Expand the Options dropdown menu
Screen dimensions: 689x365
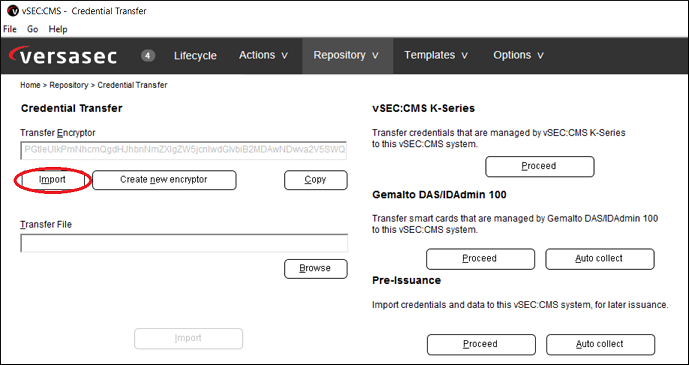pyautogui.click(x=519, y=55)
